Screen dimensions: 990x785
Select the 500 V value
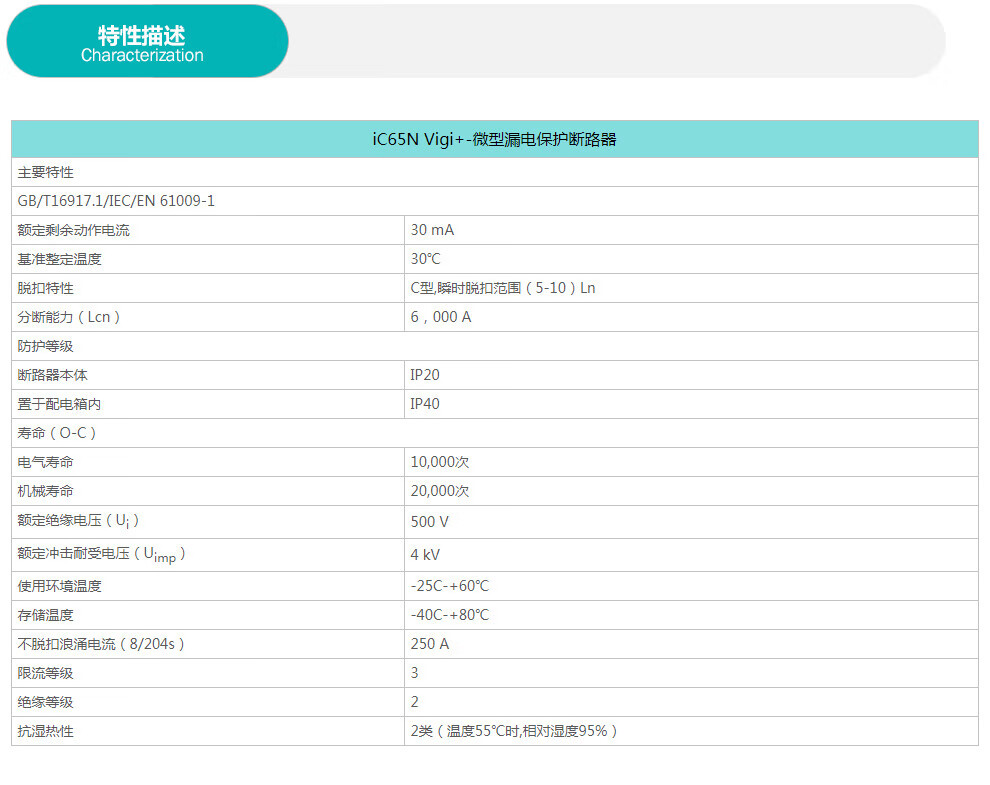point(429,522)
